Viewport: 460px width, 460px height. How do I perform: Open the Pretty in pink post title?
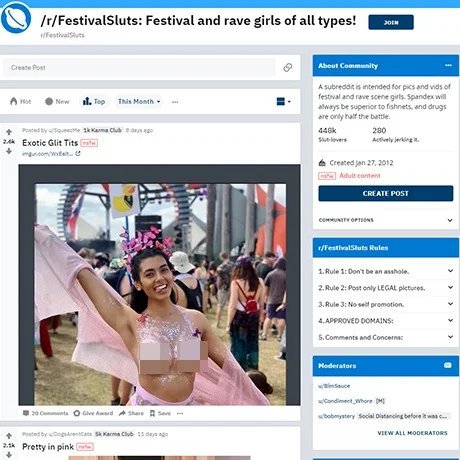click(48, 447)
